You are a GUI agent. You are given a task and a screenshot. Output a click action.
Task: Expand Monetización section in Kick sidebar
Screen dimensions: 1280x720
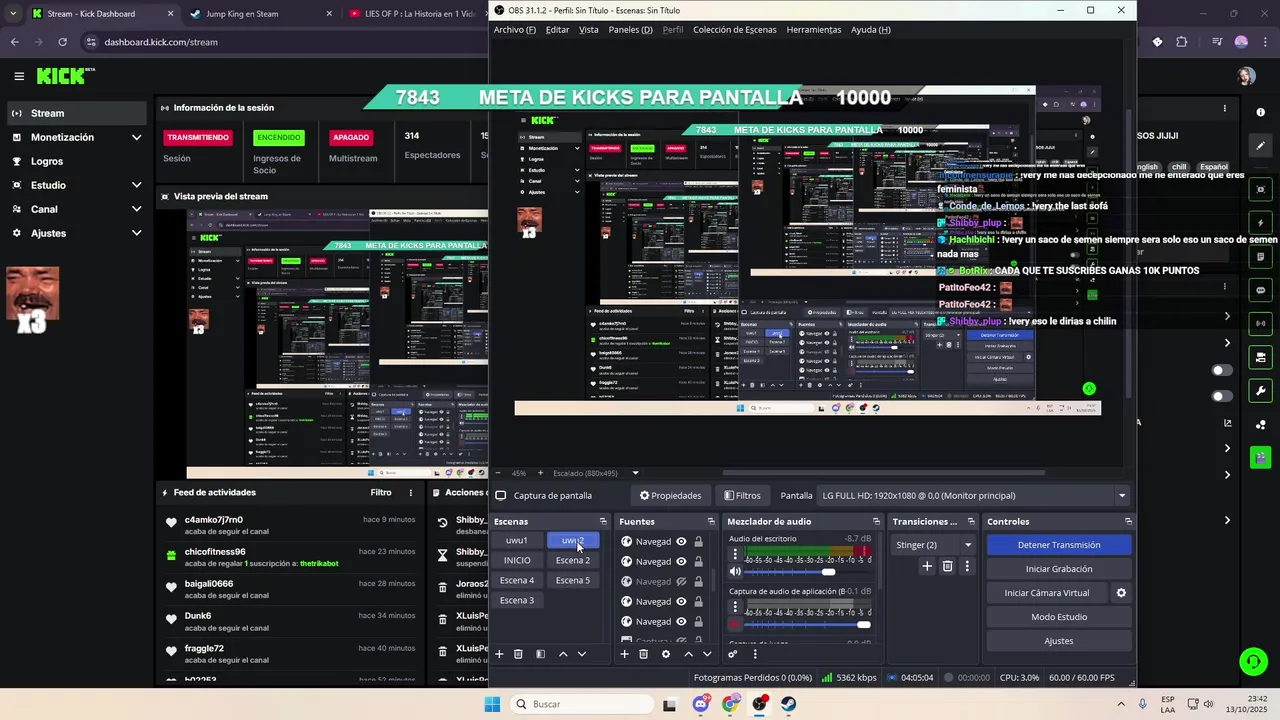click(x=136, y=137)
